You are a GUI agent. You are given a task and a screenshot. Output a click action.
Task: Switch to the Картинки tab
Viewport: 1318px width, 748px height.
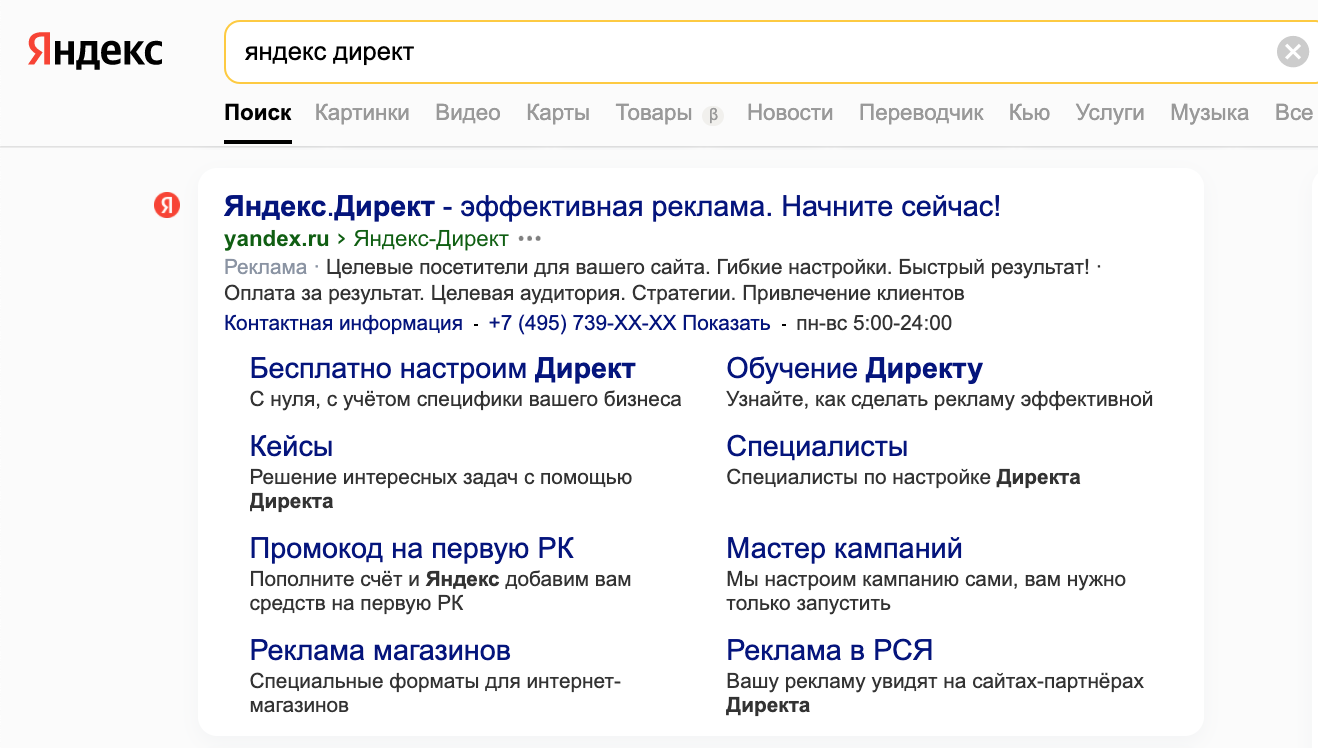coord(362,113)
